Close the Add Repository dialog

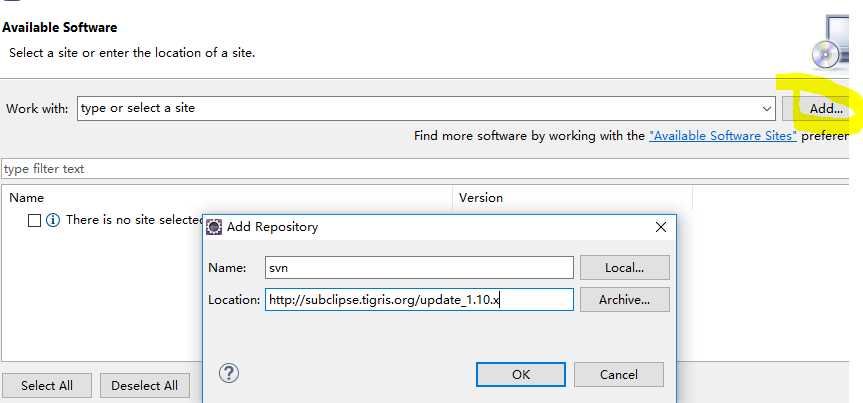[x=660, y=227]
